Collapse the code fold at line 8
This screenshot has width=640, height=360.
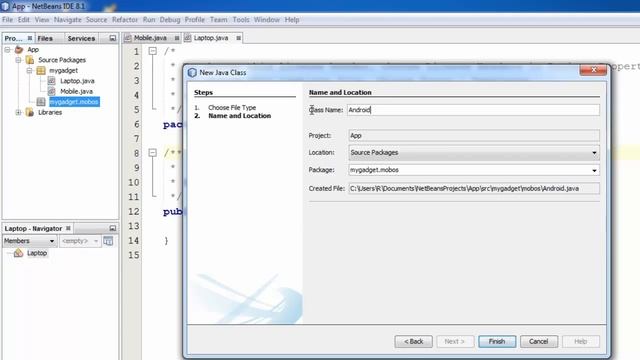point(153,153)
